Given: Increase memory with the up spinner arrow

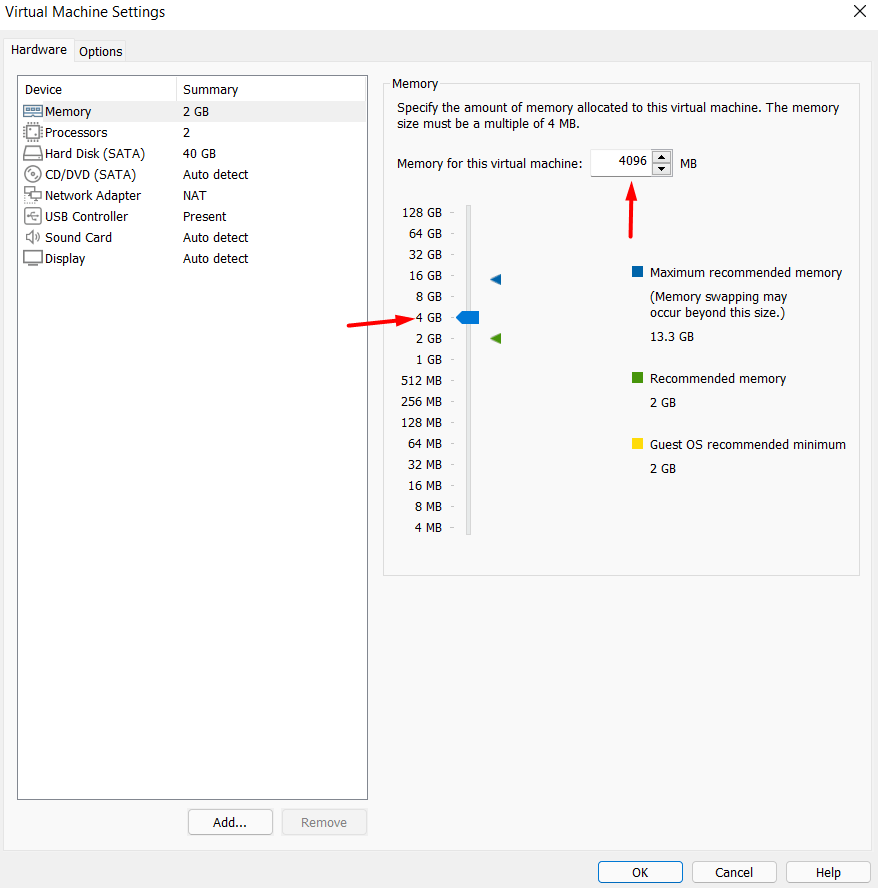Looking at the screenshot, I should (661, 156).
